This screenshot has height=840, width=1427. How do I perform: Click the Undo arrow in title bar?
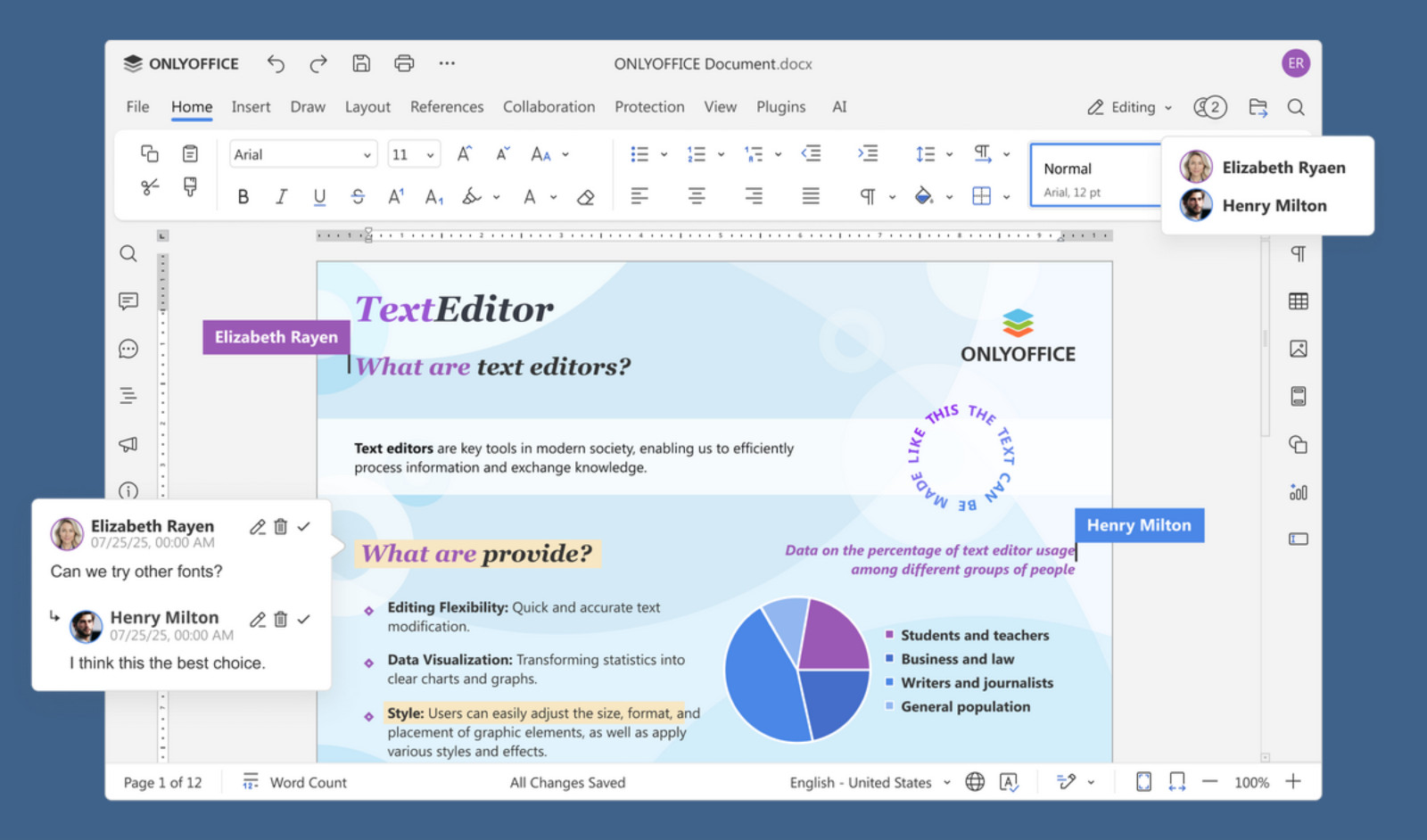(276, 63)
